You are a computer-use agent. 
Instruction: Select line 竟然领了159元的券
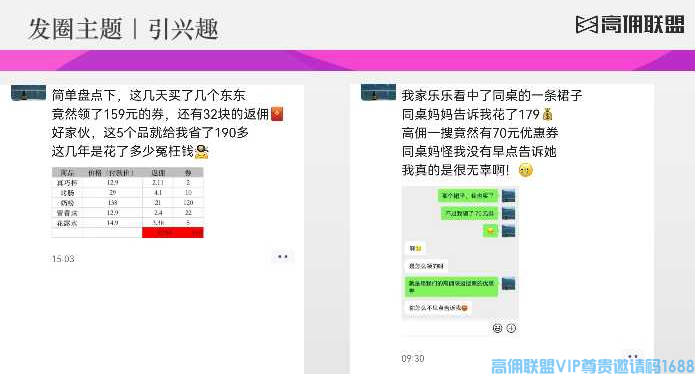108,114
